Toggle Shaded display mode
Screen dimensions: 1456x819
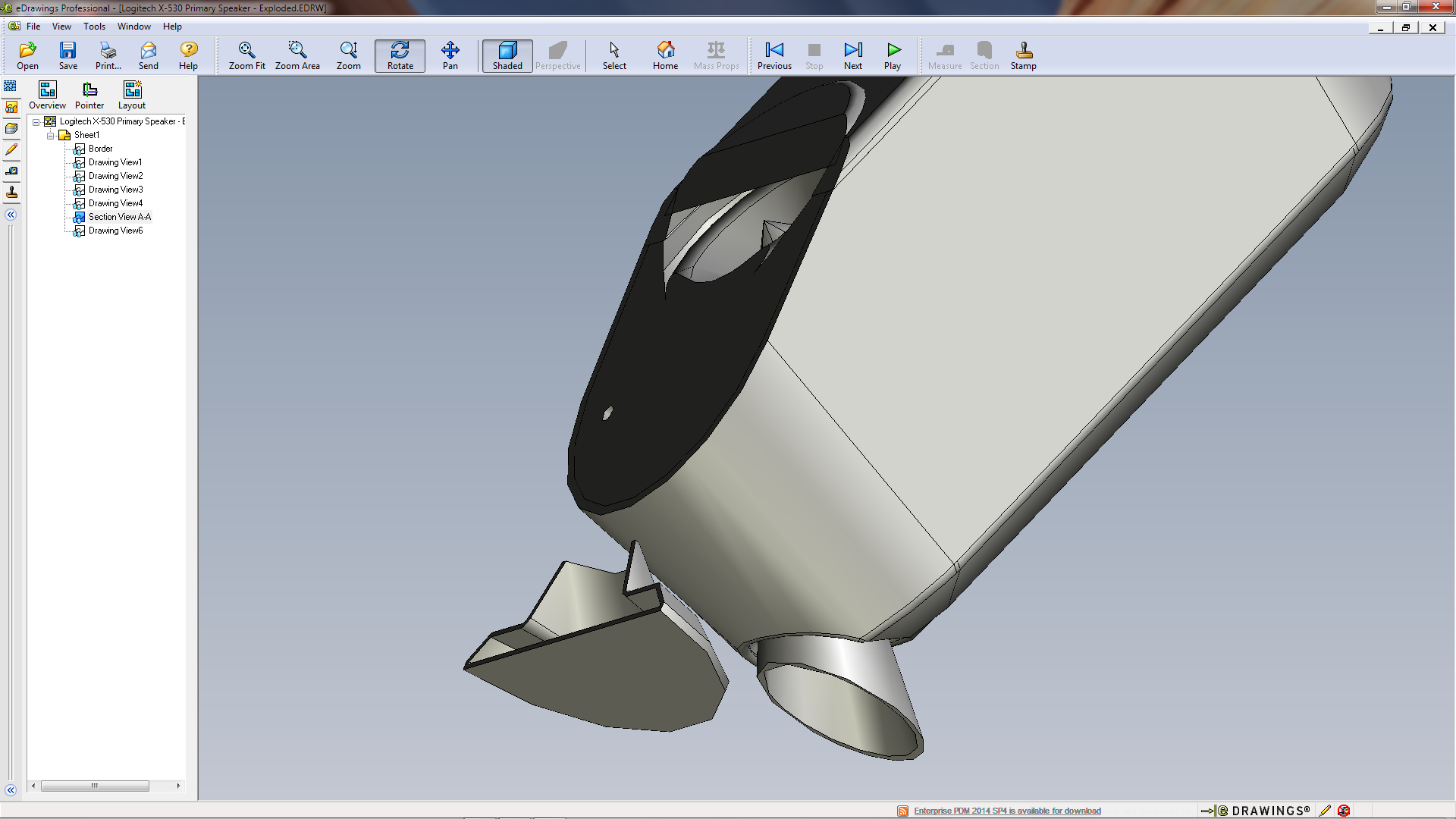pos(507,55)
